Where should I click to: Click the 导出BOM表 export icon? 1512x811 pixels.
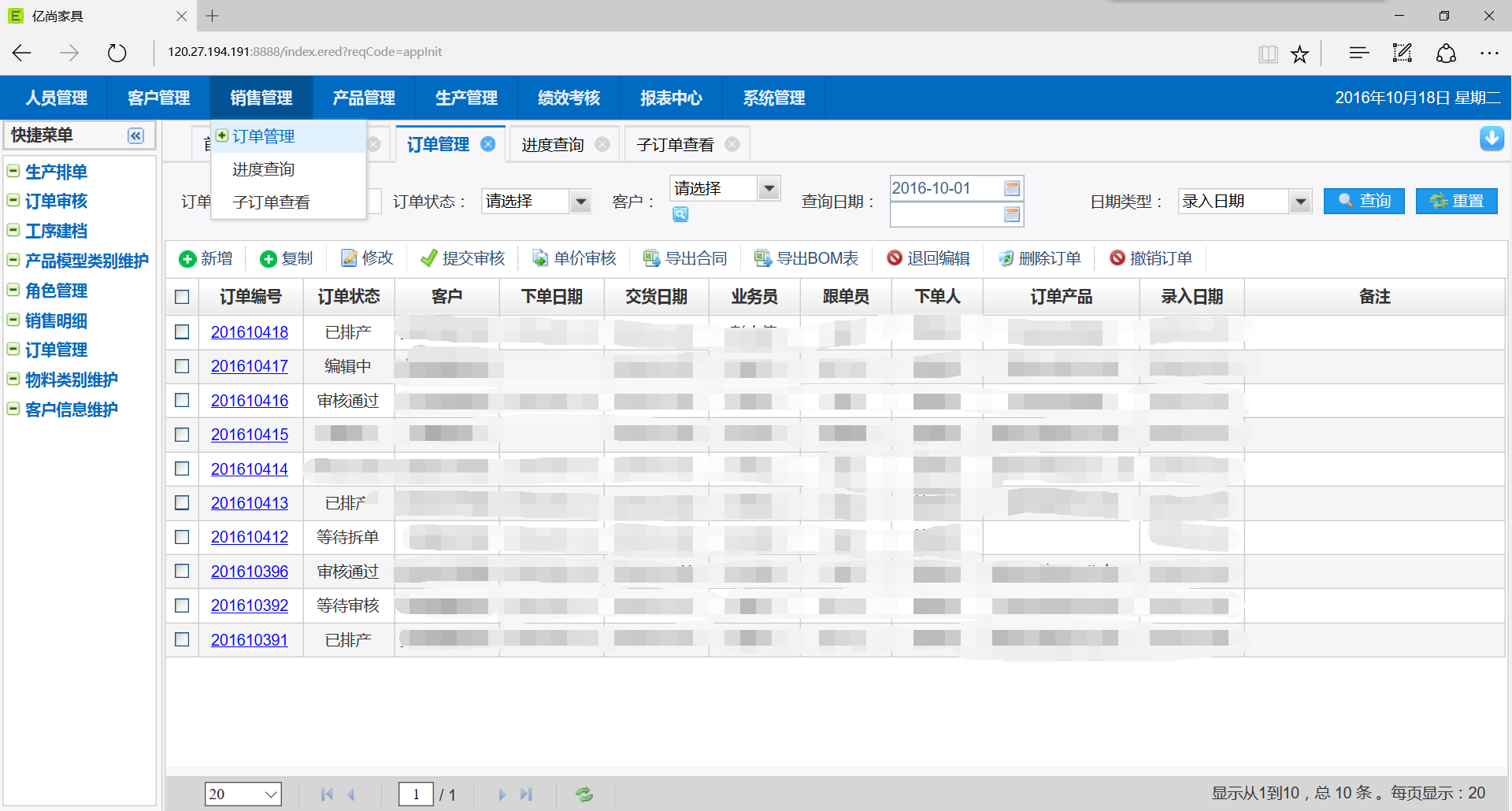(x=762, y=258)
